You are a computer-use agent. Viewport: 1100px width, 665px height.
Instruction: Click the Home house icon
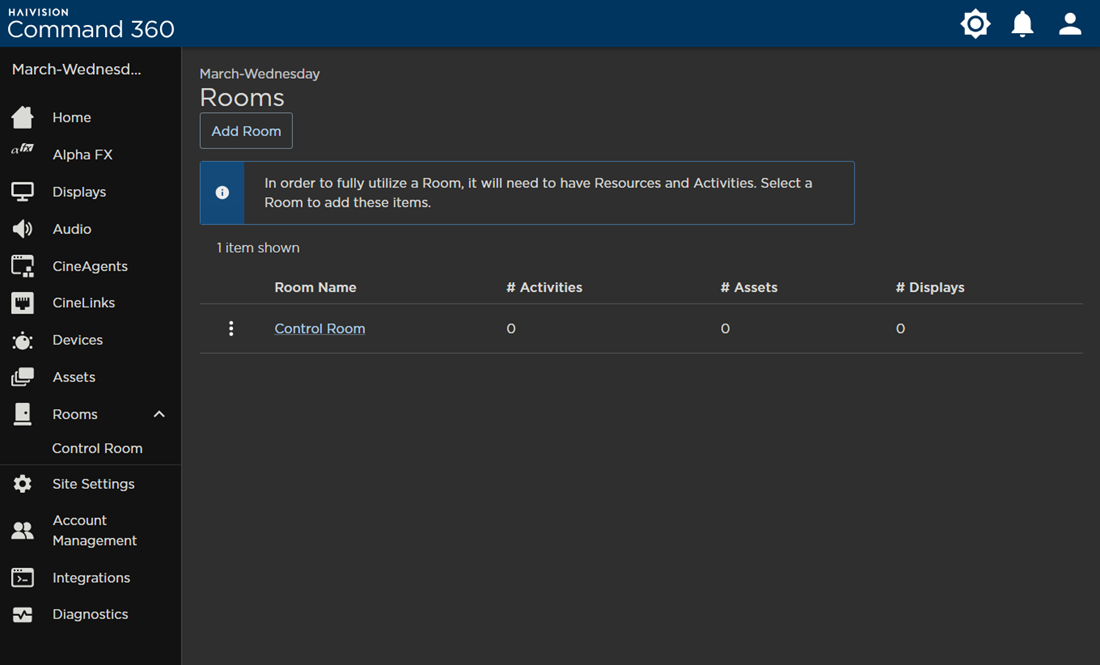point(22,117)
